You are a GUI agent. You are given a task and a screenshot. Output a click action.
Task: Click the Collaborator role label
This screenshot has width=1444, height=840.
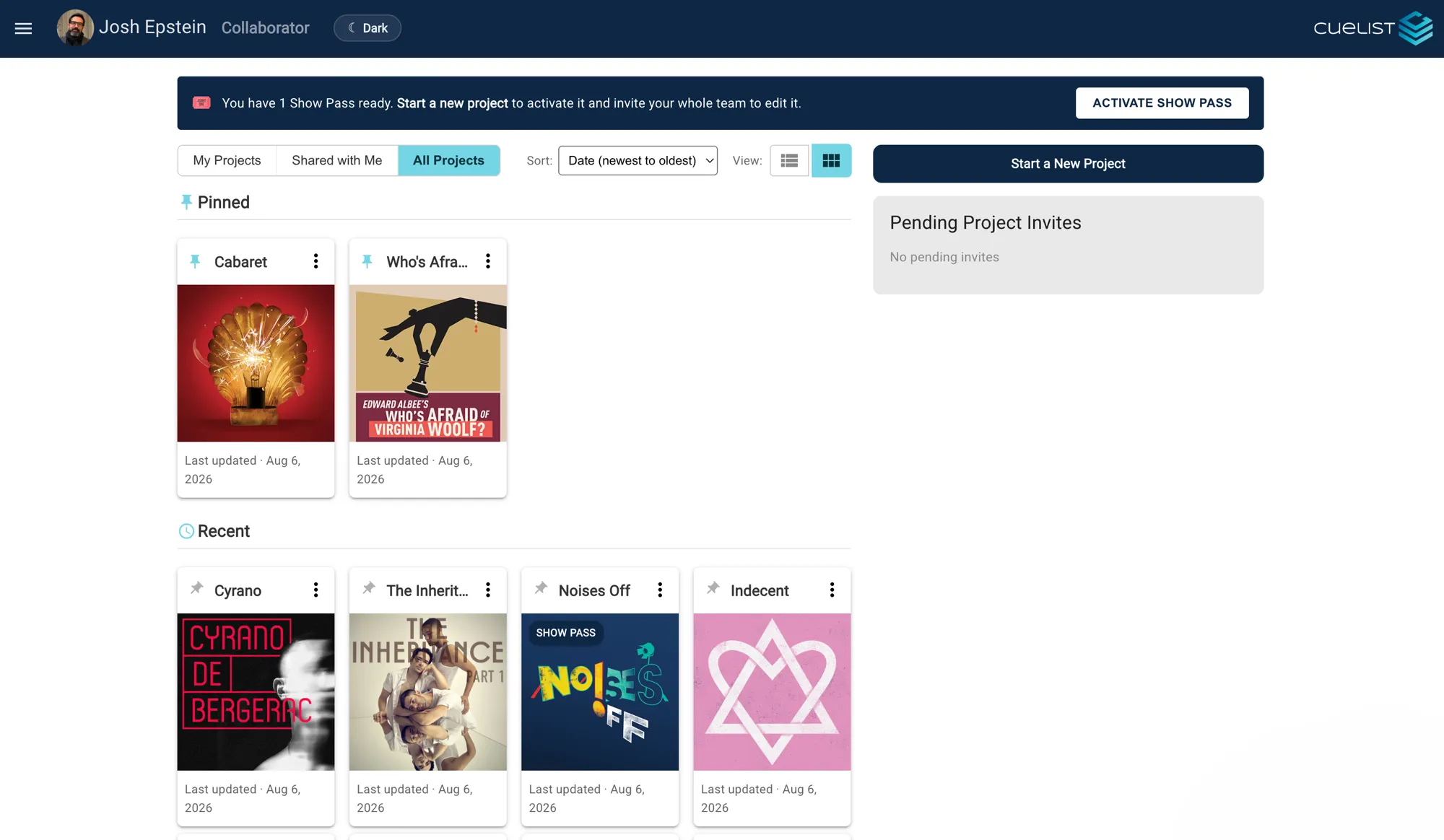coord(265,28)
